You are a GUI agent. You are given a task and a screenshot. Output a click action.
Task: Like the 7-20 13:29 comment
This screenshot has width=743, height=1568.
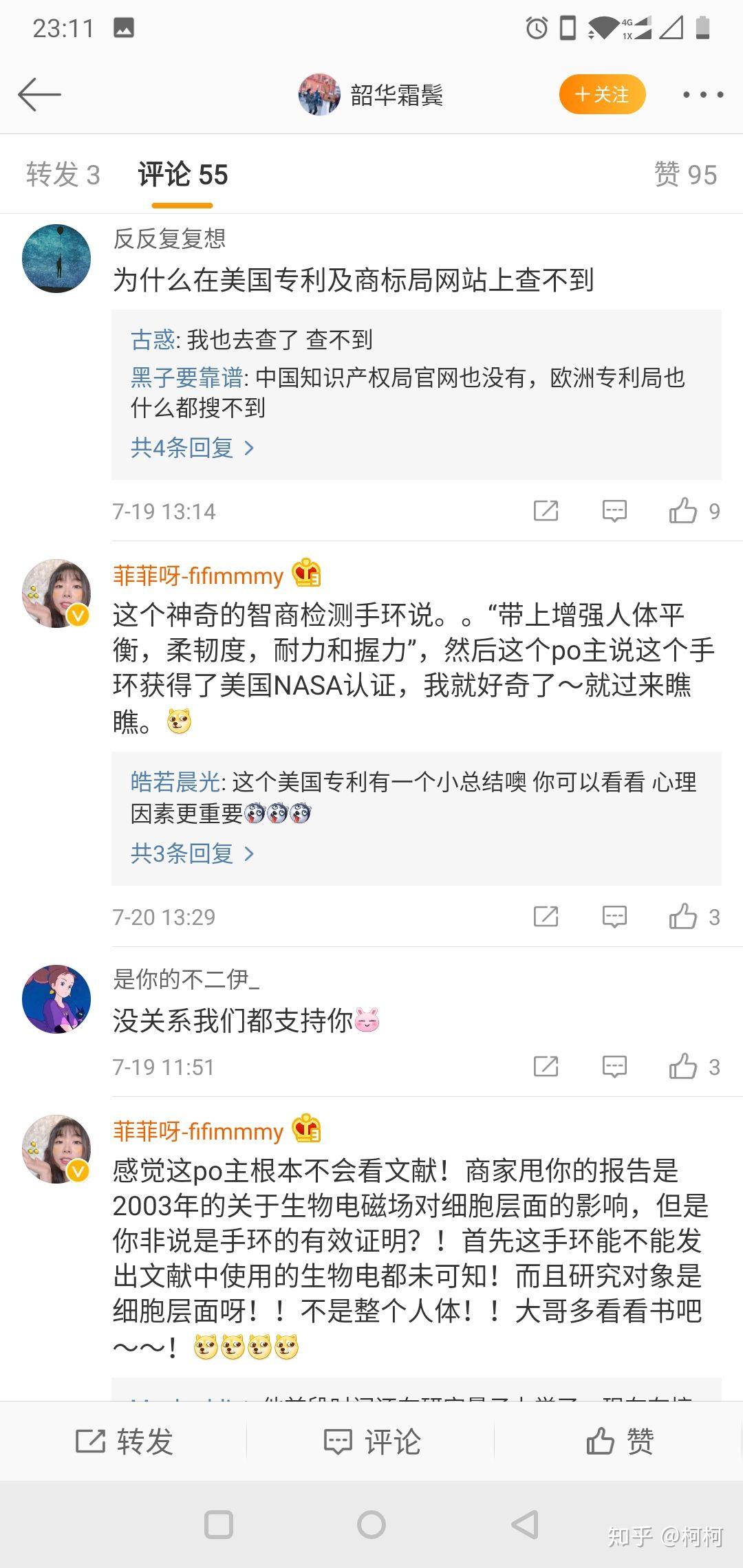[x=683, y=917]
